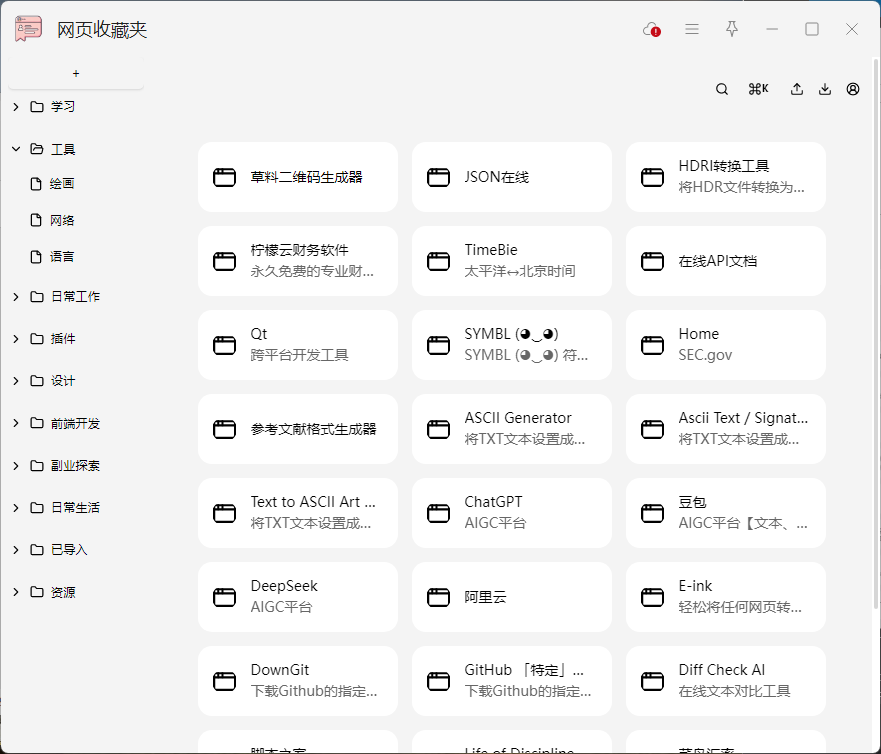This screenshot has width=881, height=754.
Task: Click the 阿里云 bookmark icon
Action: point(438,597)
